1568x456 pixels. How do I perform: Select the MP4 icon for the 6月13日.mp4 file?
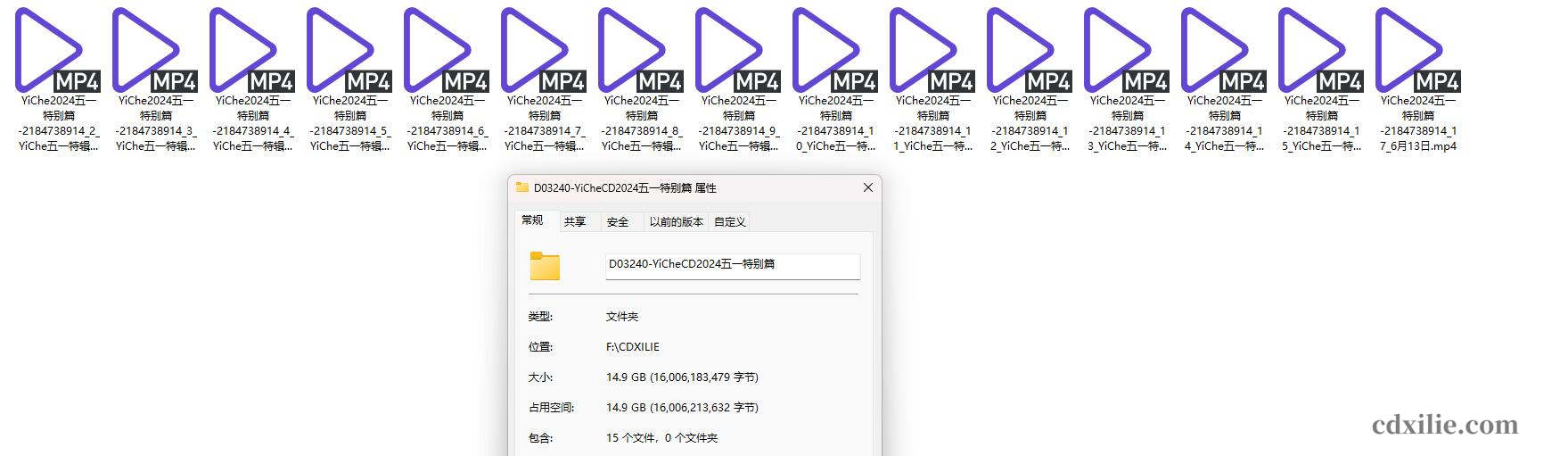tap(1419, 50)
